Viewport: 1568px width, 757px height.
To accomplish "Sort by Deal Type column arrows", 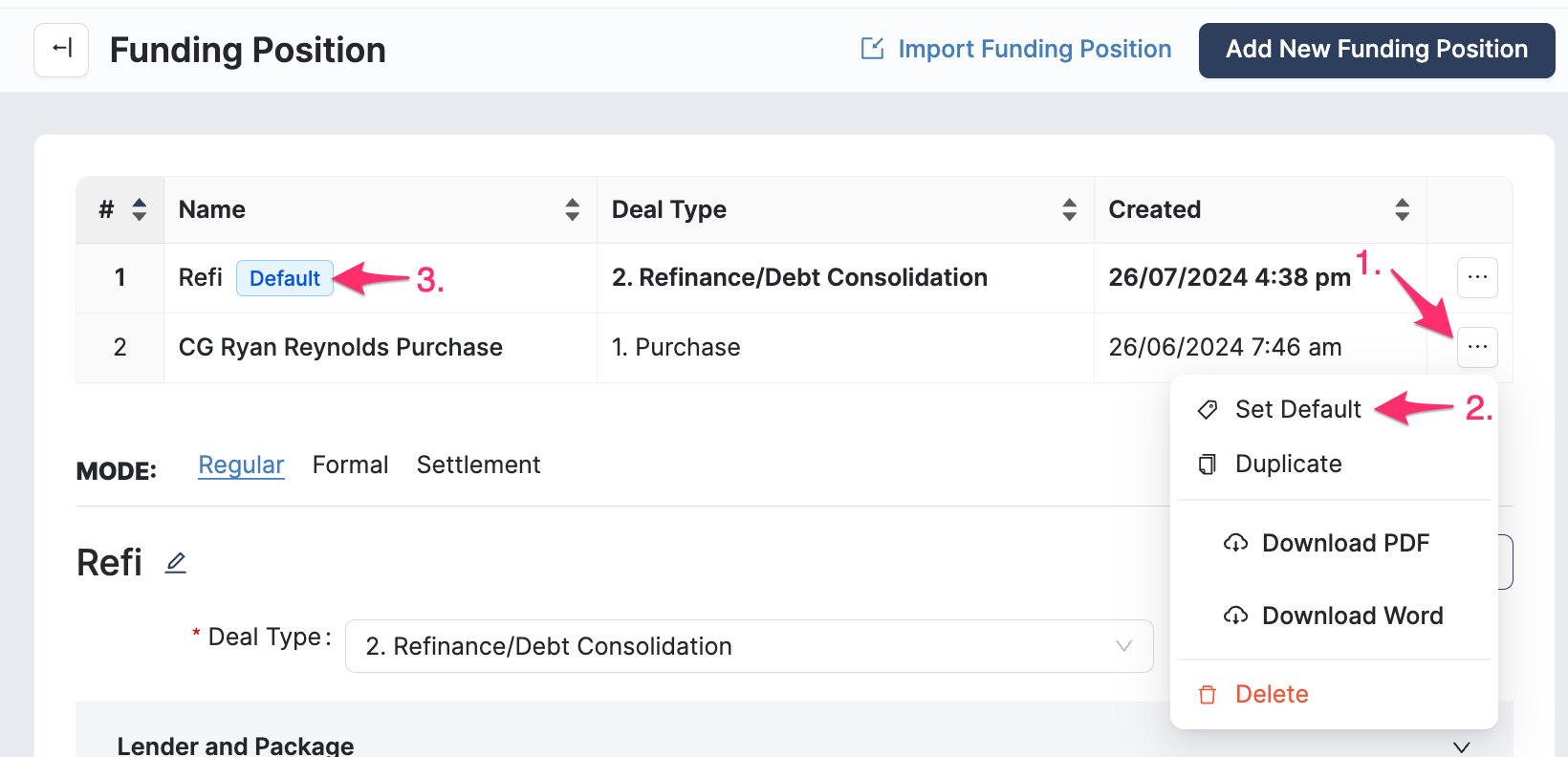I will coord(1069,209).
